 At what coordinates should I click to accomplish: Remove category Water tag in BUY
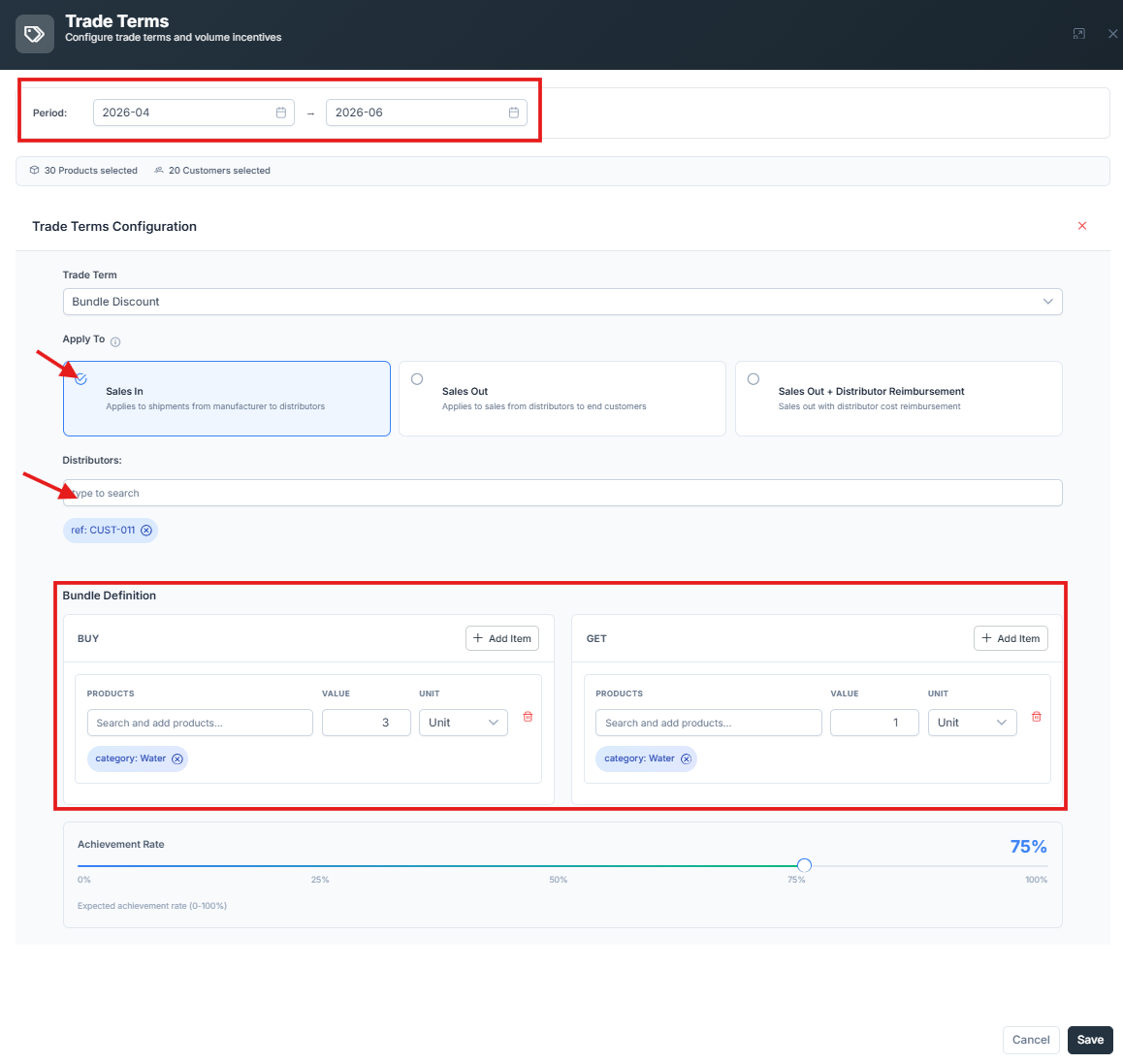[177, 758]
